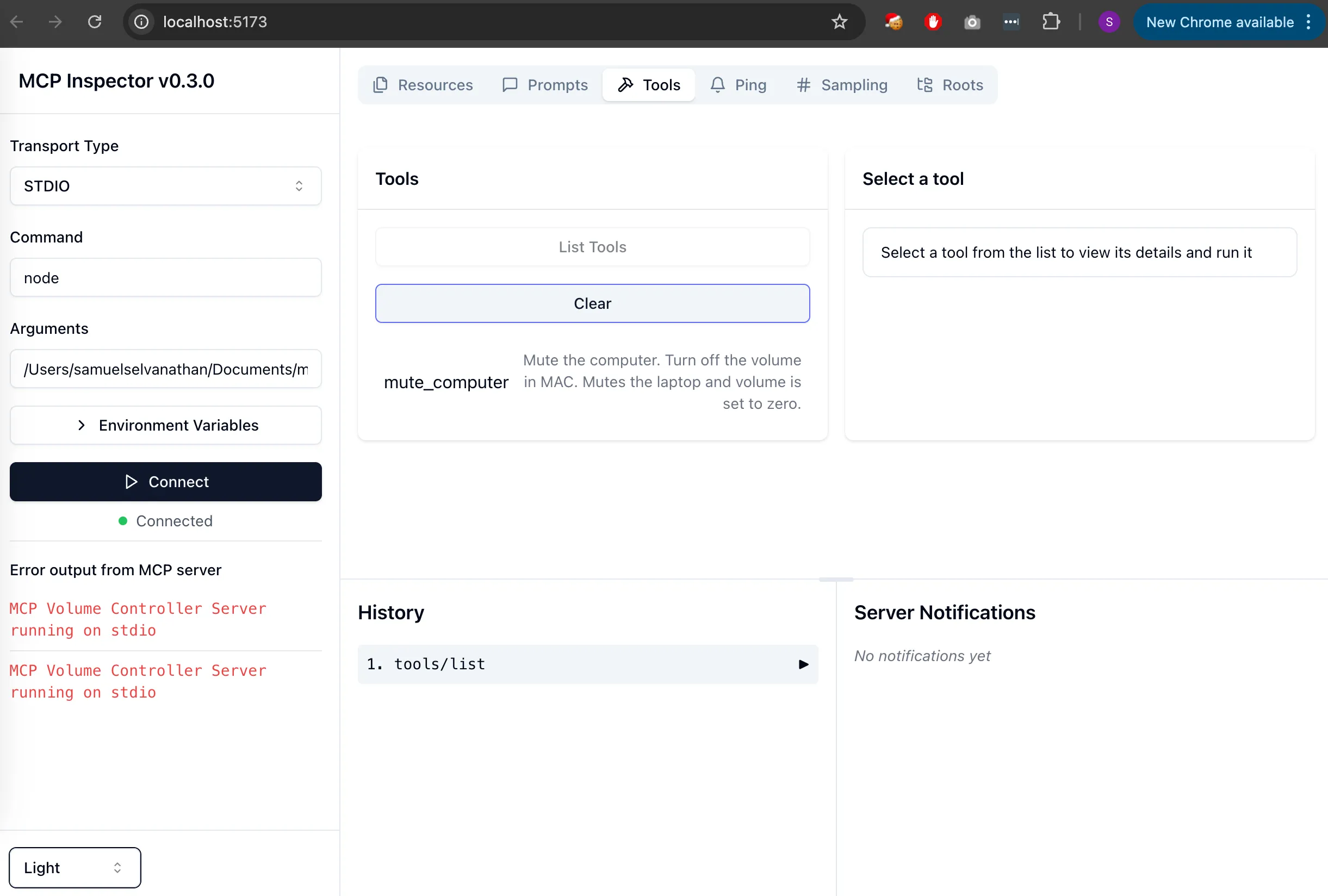Click the horizontal panel resize handle above History
This screenshot has height=896, width=1328.
tap(835, 579)
